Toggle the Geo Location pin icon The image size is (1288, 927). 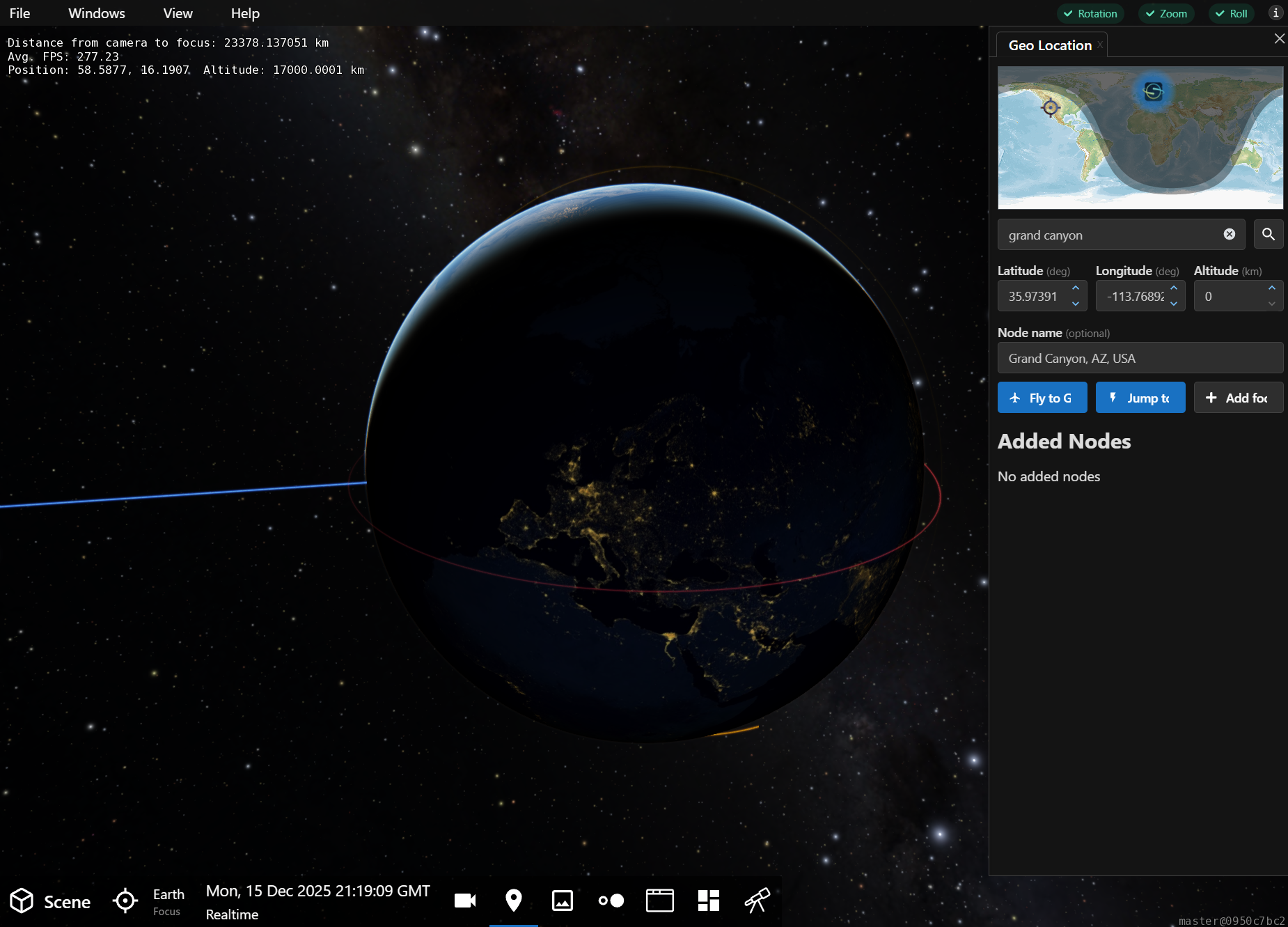coord(514,901)
